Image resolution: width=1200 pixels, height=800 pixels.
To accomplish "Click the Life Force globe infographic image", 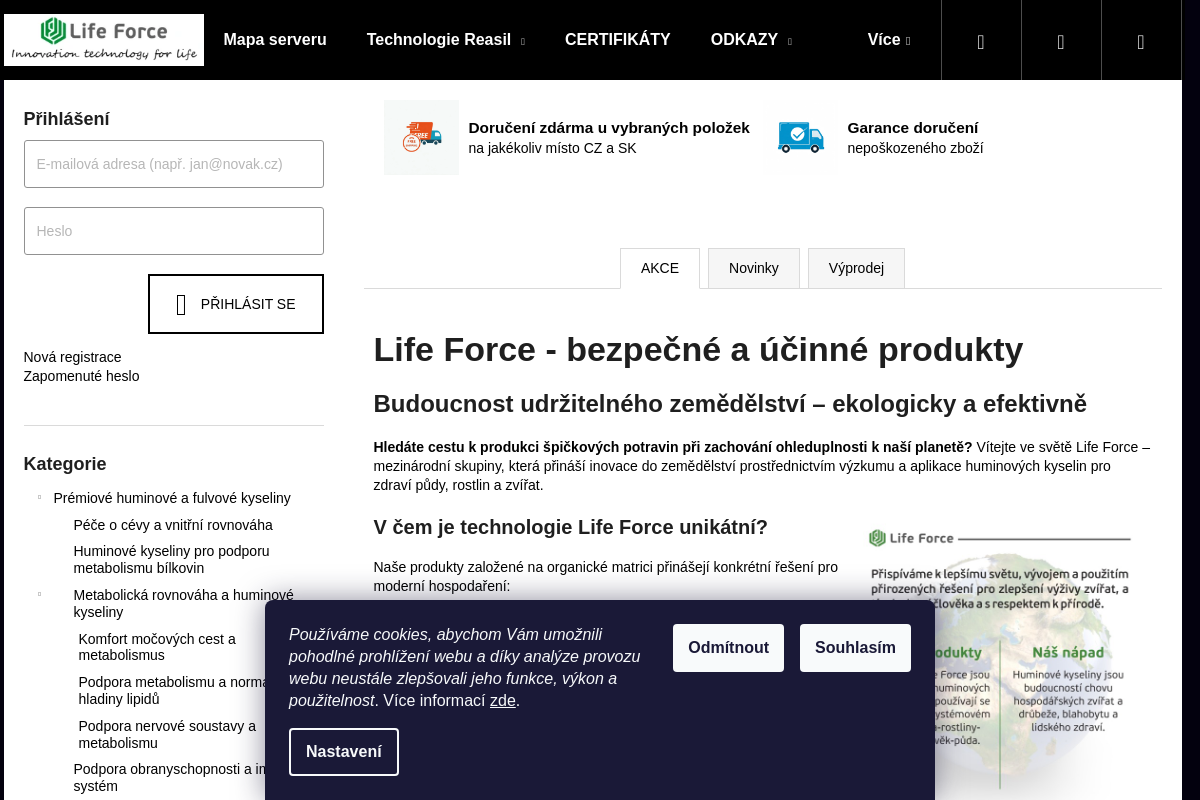I will [1000, 660].
